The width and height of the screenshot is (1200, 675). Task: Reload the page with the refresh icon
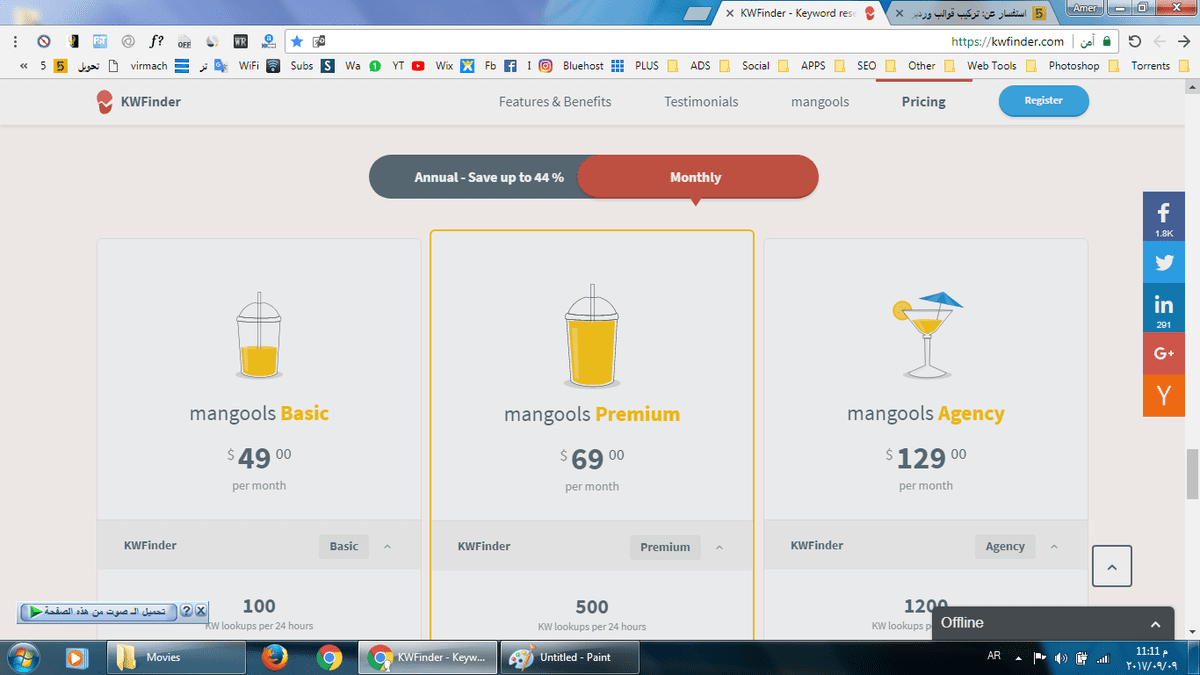1134,42
